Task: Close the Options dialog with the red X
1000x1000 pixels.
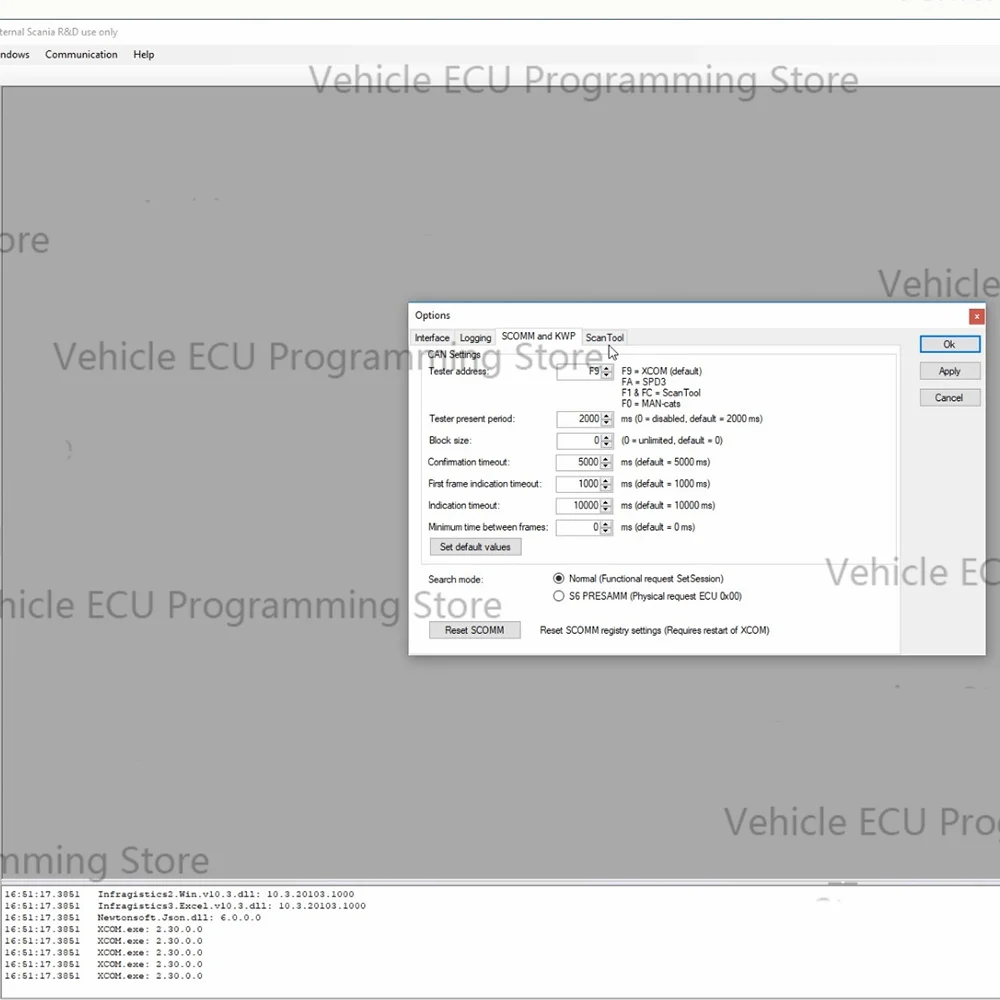Action: pos(976,316)
